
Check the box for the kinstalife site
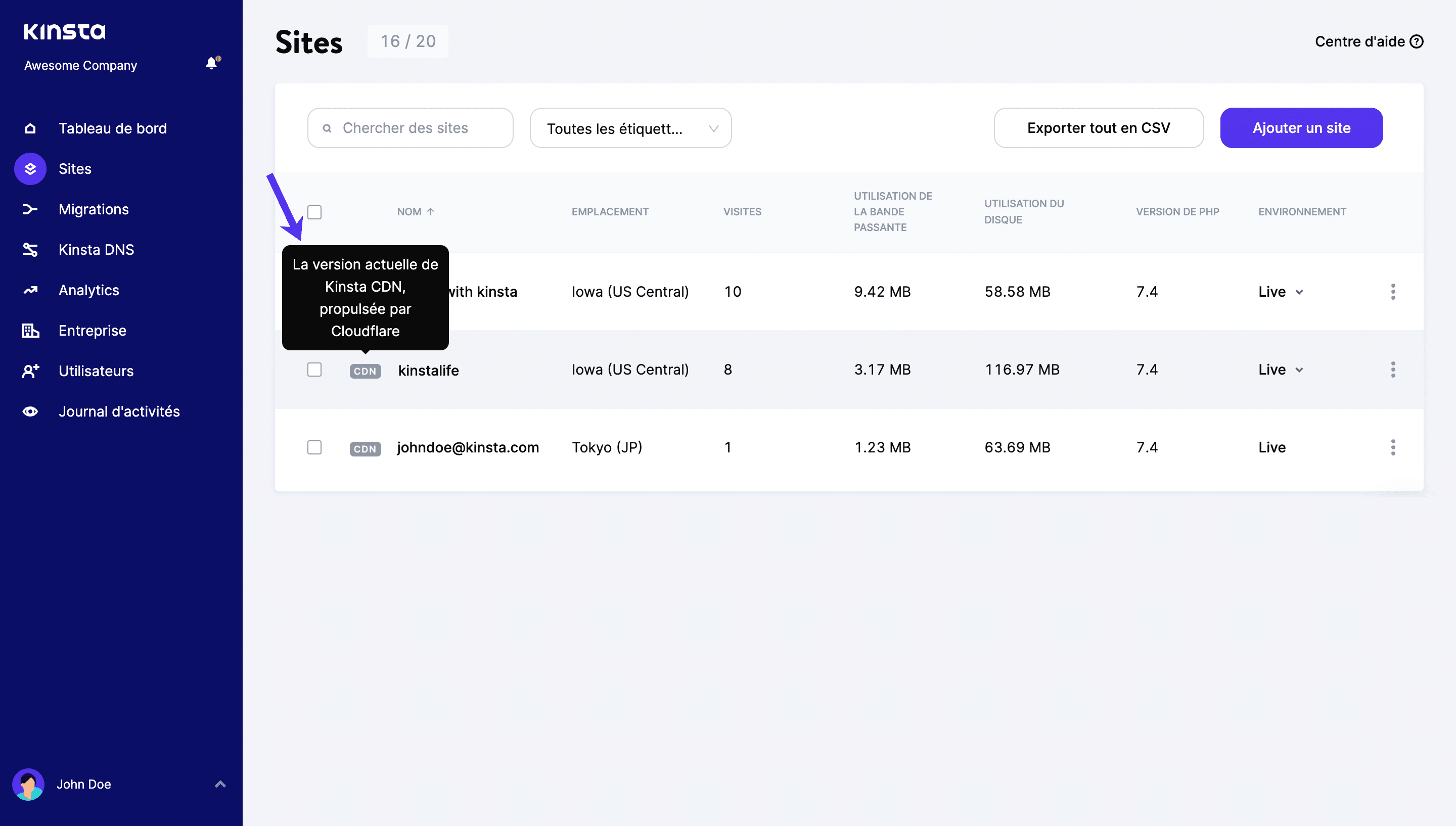pyautogui.click(x=314, y=370)
